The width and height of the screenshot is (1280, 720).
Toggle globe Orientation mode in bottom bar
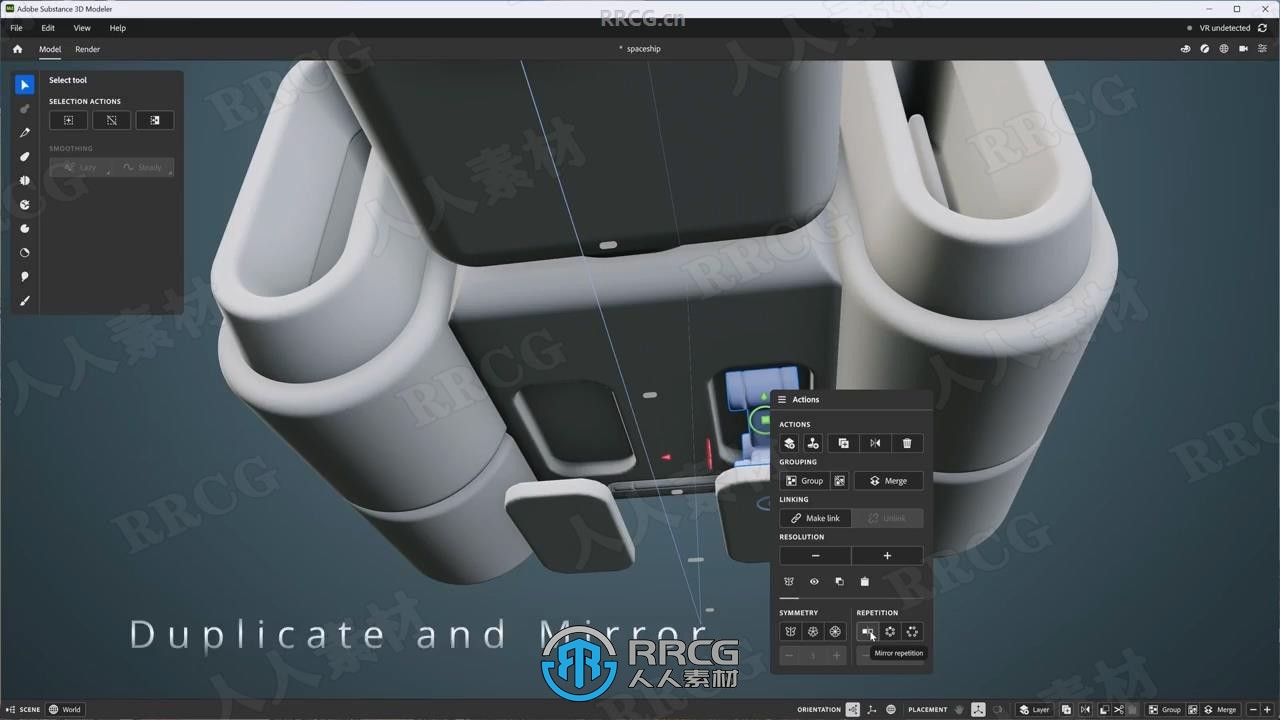891,710
